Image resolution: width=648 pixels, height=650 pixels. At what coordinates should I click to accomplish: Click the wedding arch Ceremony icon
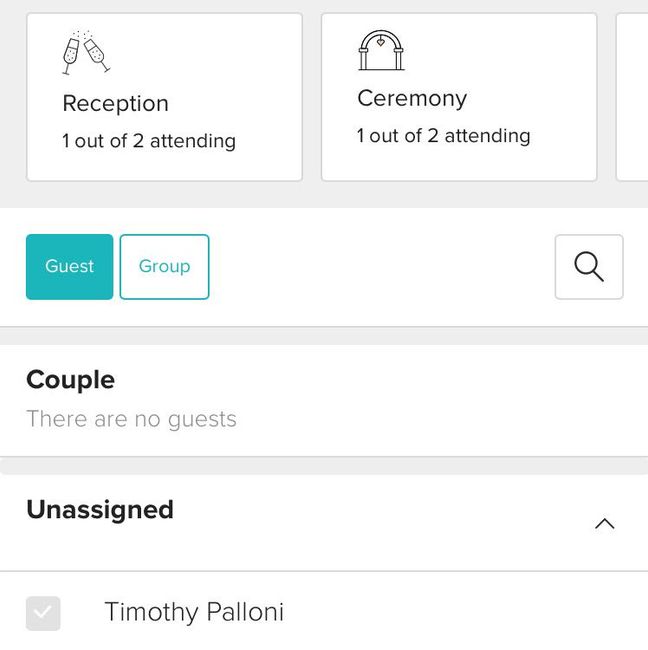click(x=380, y=51)
